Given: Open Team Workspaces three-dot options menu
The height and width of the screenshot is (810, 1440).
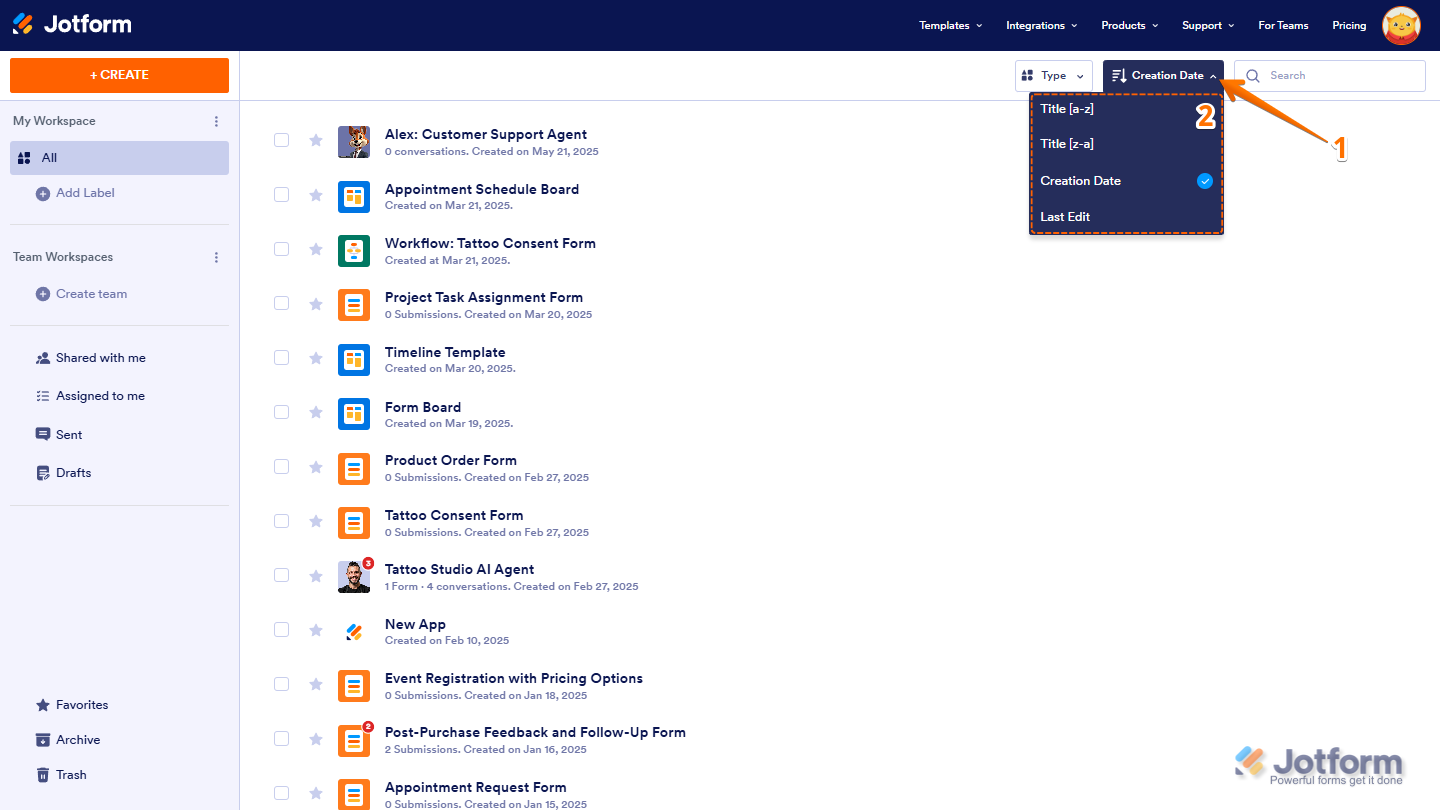Looking at the screenshot, I should 217,257.
